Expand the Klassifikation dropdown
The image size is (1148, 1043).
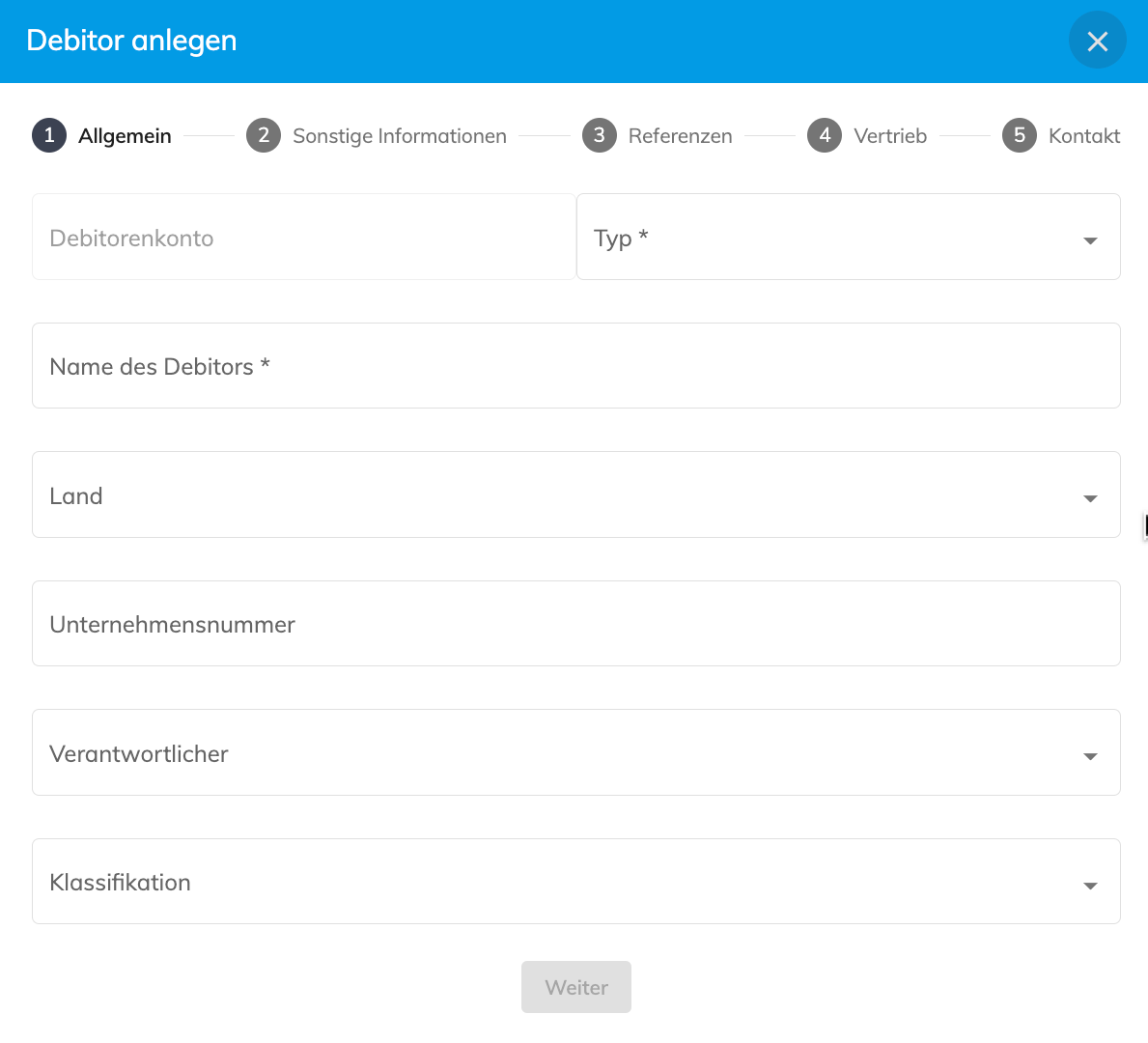(x=576, y=882)
